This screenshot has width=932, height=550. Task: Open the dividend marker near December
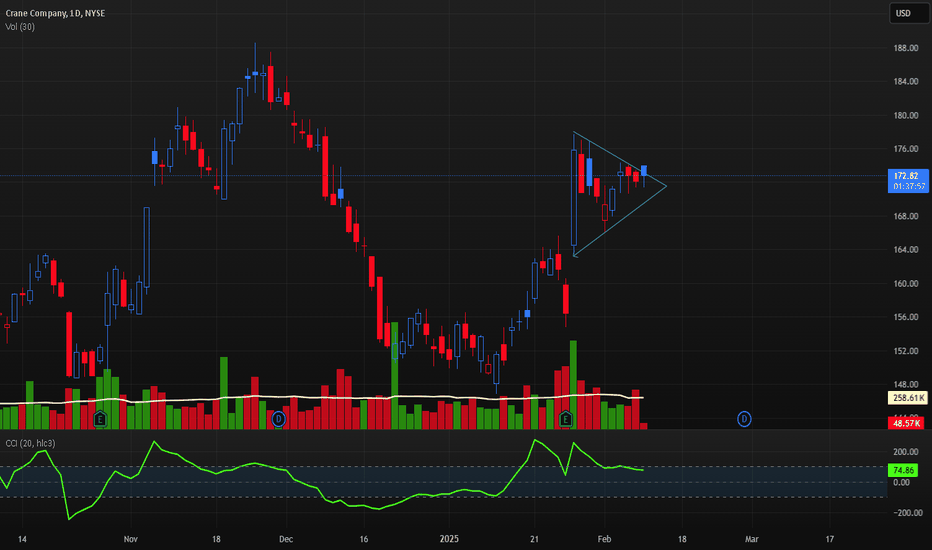pyautogui.click(x=278, y=419)
